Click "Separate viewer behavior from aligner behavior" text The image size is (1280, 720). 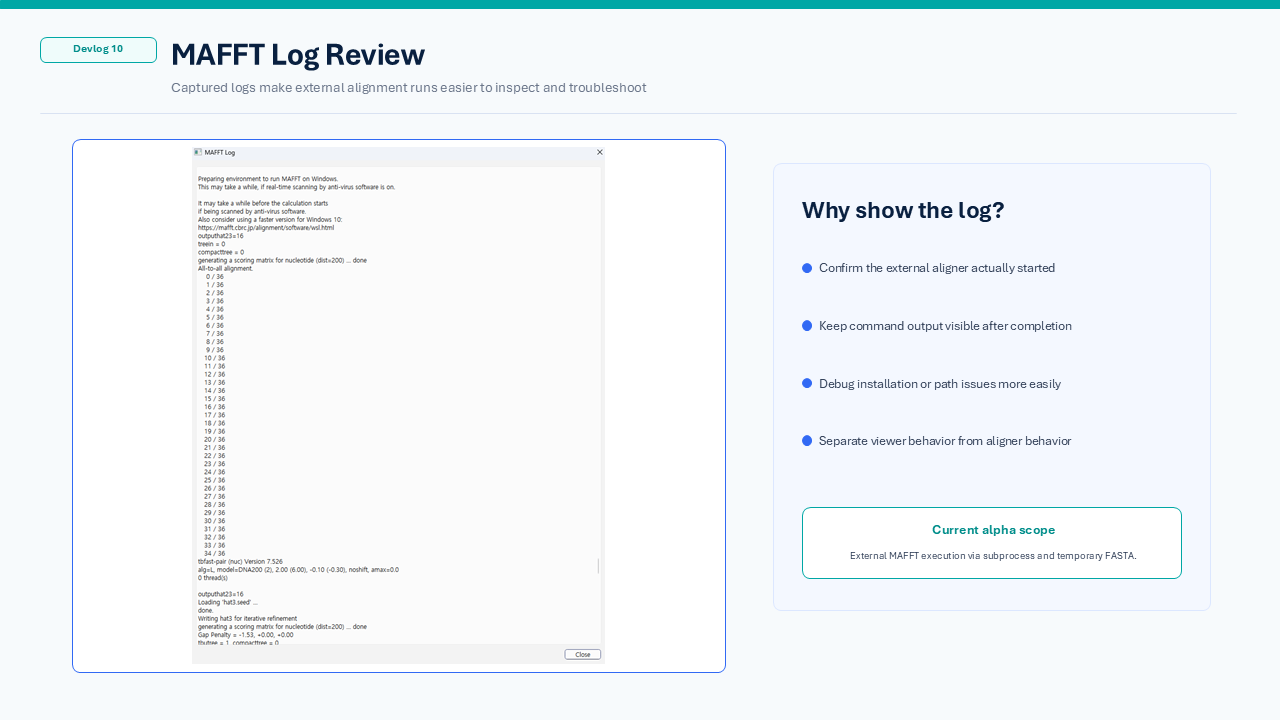[945, 441]
